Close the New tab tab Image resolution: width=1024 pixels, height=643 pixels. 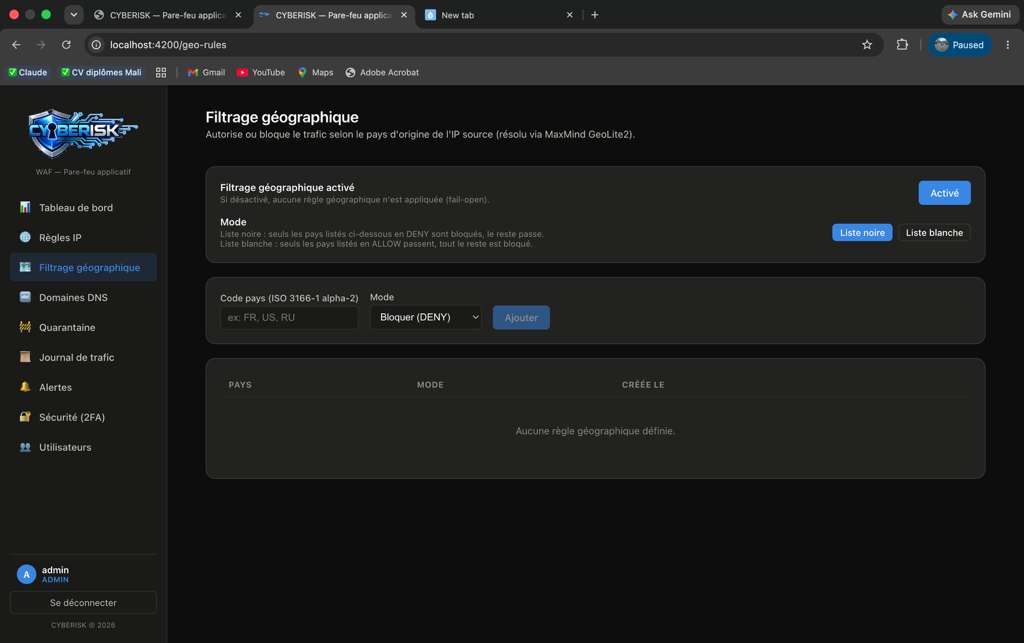click(569, 14)
